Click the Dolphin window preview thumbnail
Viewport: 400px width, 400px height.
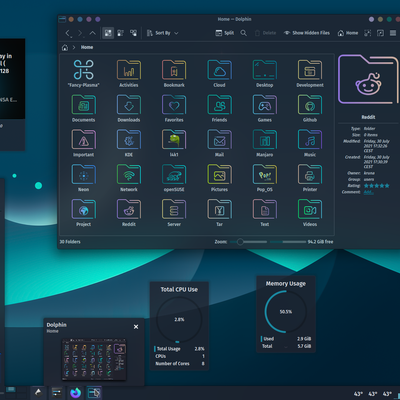click(94, 359)
